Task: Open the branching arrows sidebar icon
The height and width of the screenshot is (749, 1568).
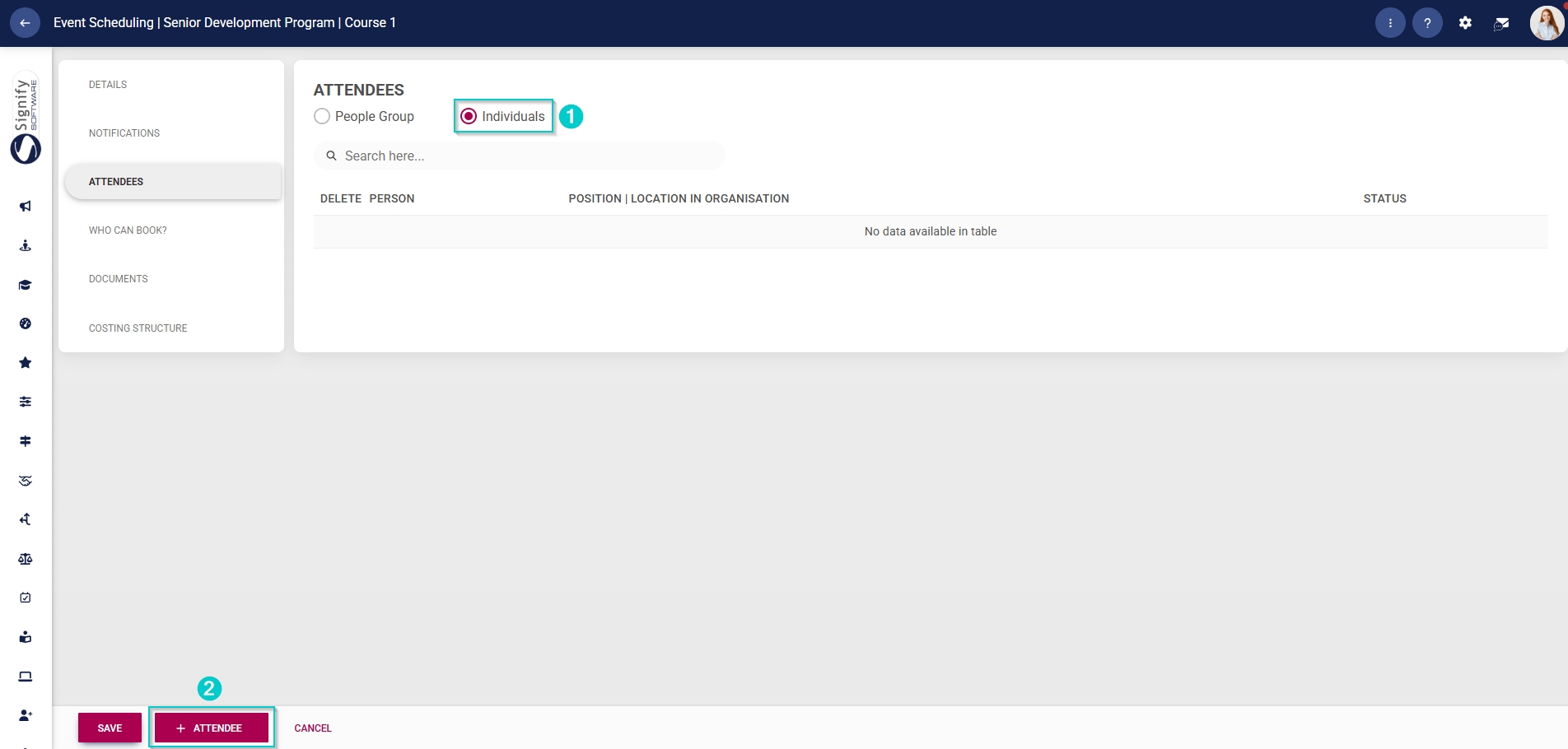Action: 26,519
